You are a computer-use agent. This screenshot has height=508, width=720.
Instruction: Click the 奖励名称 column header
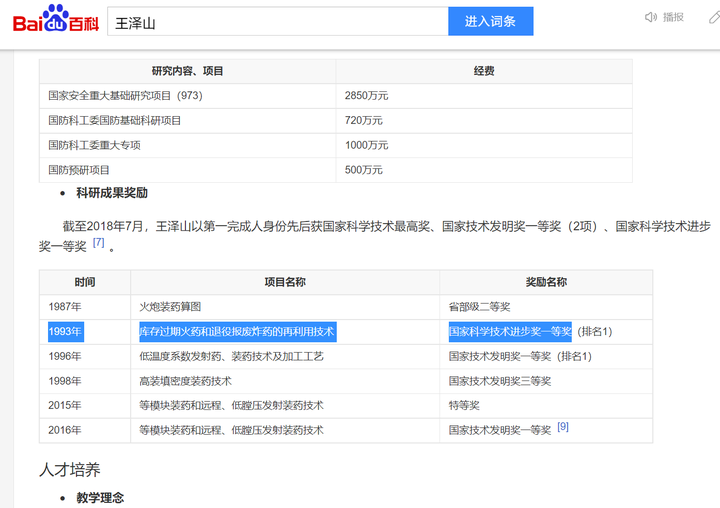(546, 282)
